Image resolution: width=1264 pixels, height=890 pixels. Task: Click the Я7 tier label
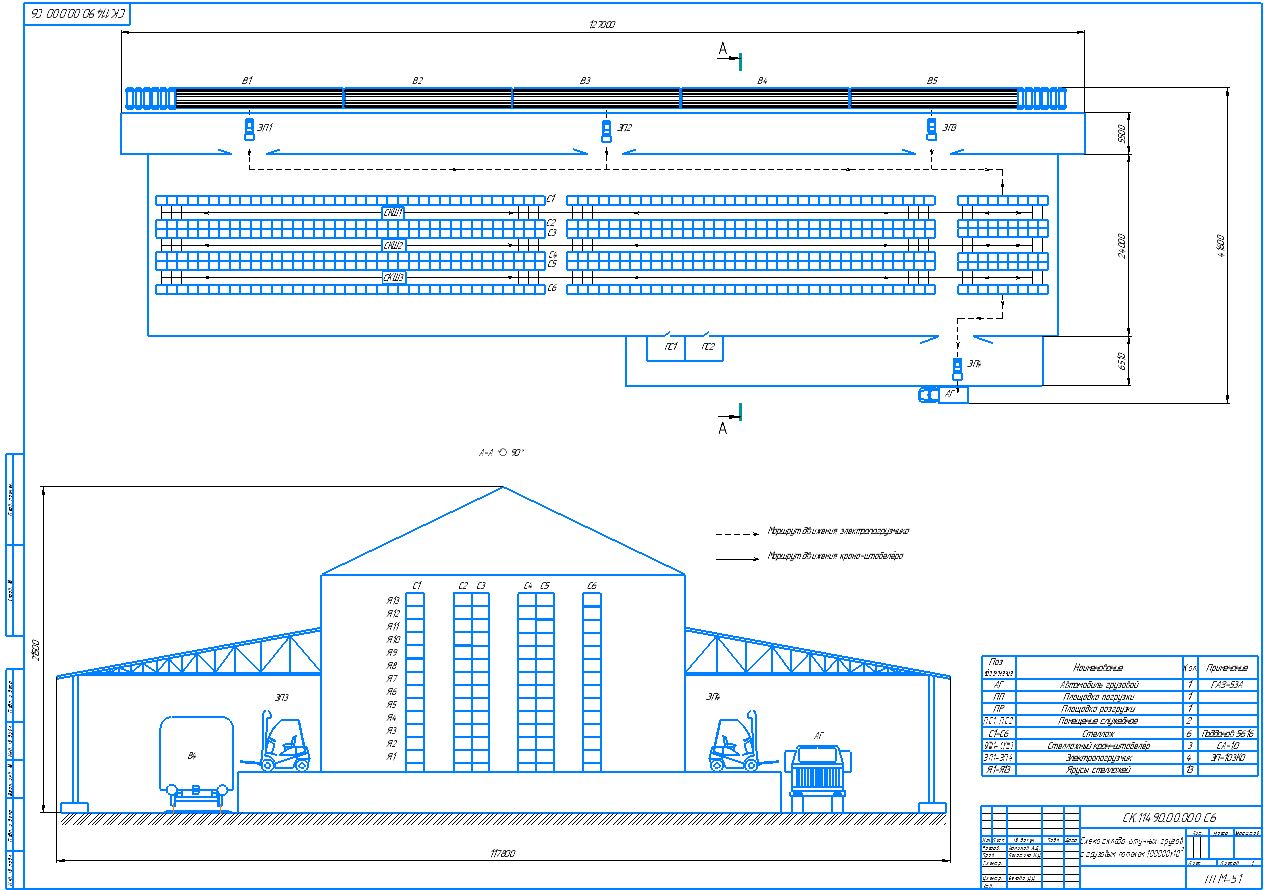coord(393,678)
